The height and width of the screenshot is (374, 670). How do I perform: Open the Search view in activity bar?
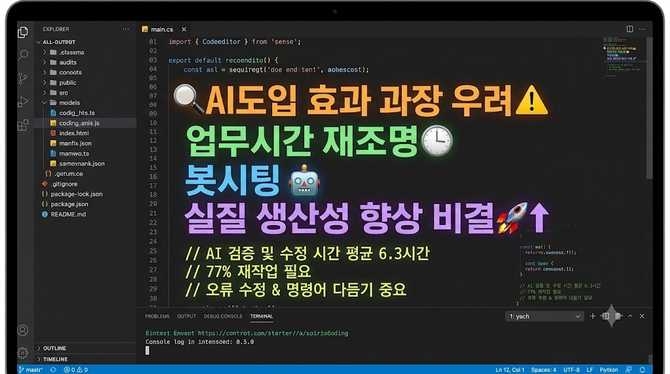[x=24, y=55]
